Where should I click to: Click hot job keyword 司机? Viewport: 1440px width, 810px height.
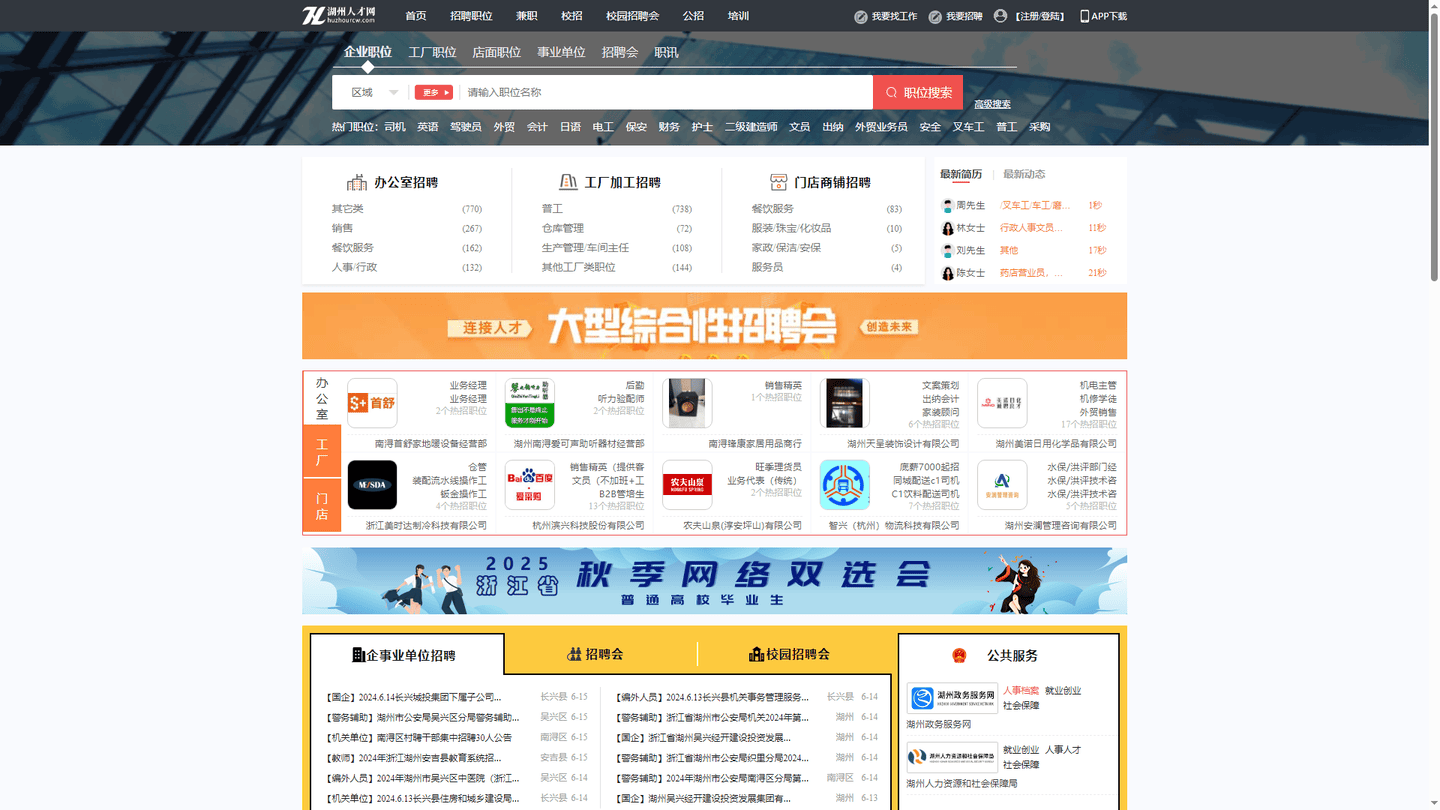click(x=395, y=127)
